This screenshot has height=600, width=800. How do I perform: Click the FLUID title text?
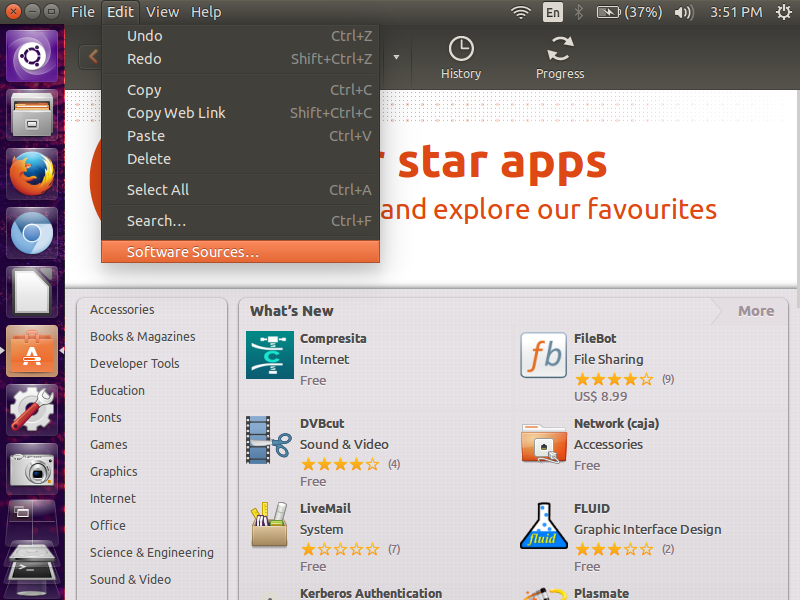592,509
